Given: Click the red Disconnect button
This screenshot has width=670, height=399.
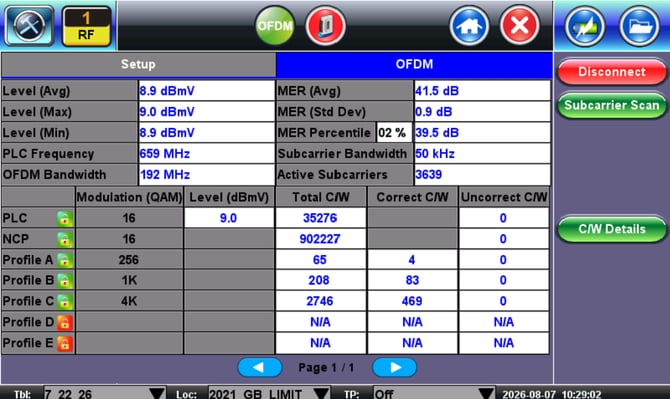Looking at the screenshot, I should [612, 72].
